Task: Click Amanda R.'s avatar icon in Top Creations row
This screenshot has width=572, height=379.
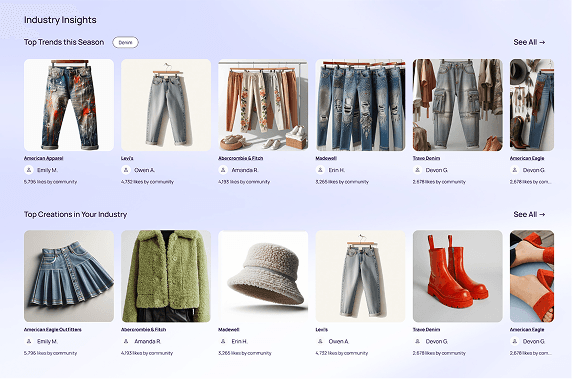Action: point(125,341)
